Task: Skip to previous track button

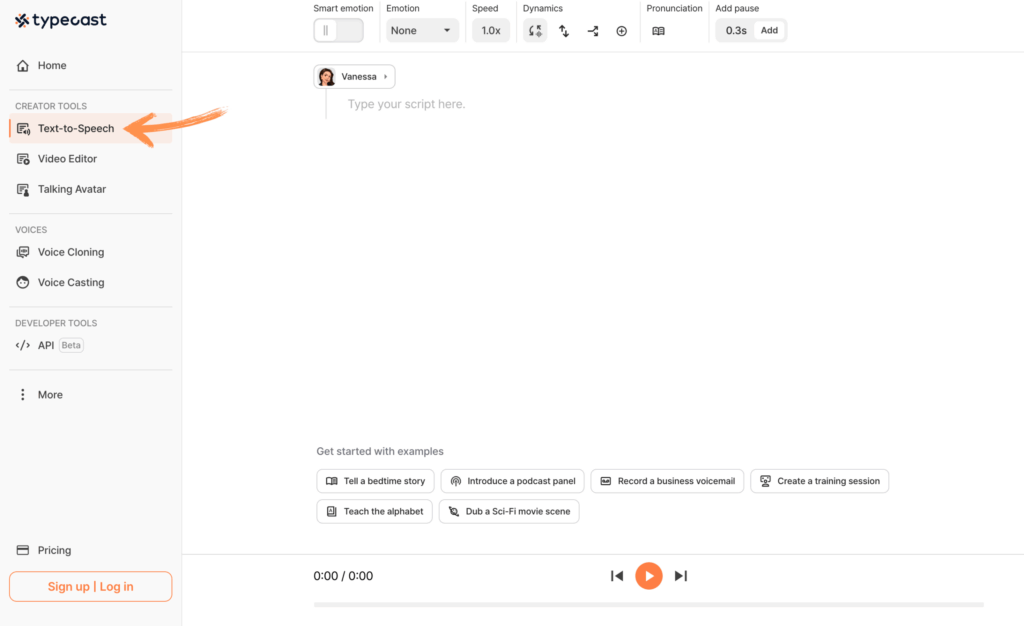Action: [x=617, y=576]
